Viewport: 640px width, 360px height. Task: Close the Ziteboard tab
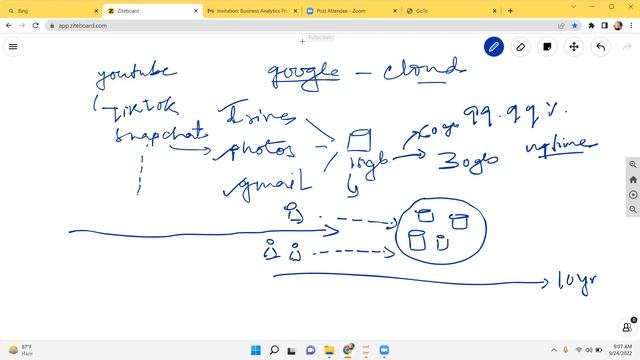point(196,11)
